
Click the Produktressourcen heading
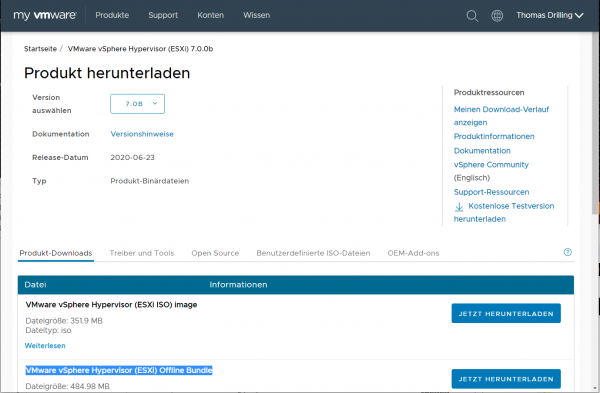489,93
